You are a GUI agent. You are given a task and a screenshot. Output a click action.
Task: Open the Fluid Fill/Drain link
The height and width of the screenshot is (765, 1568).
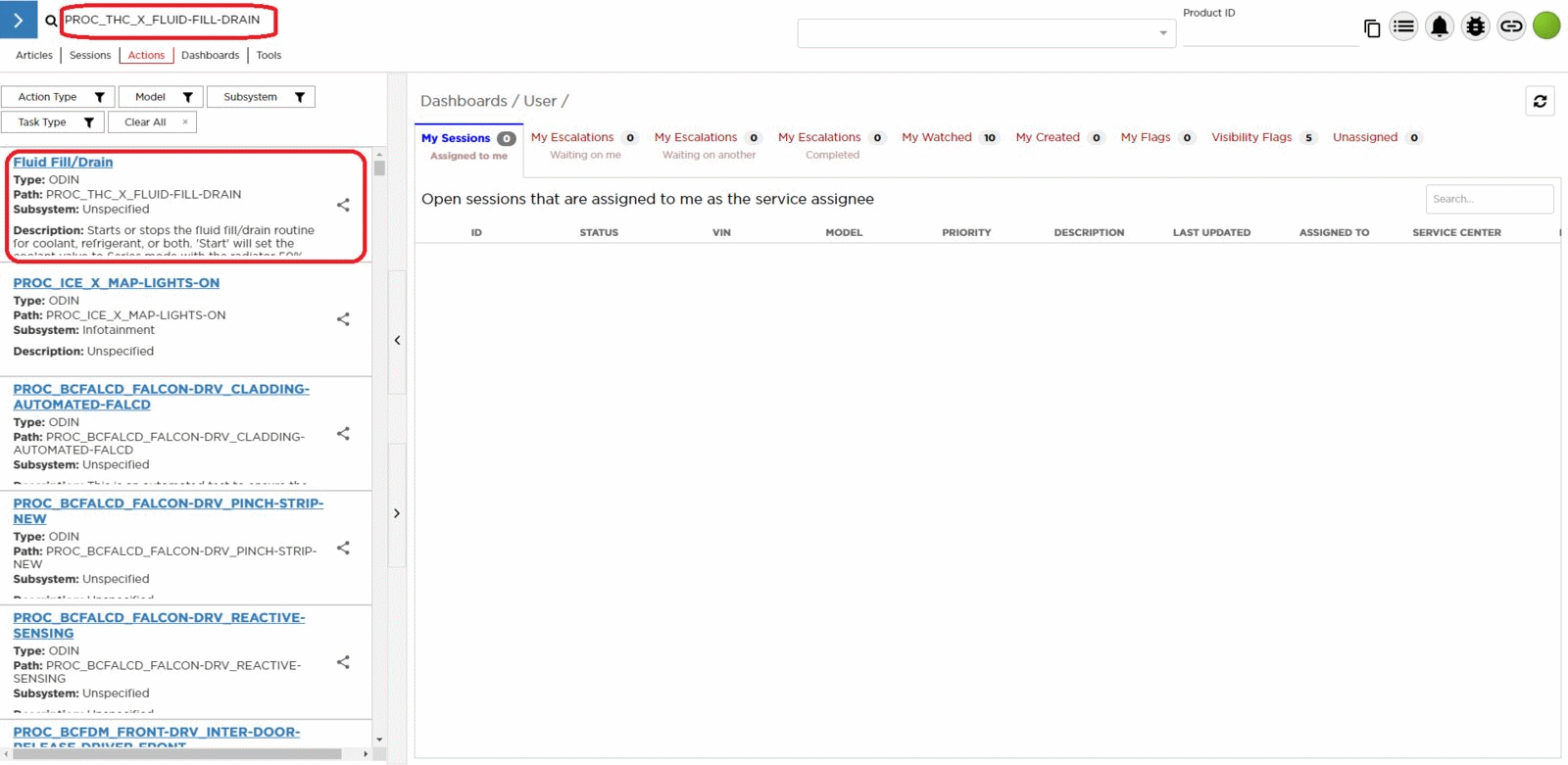coord(63,163)
